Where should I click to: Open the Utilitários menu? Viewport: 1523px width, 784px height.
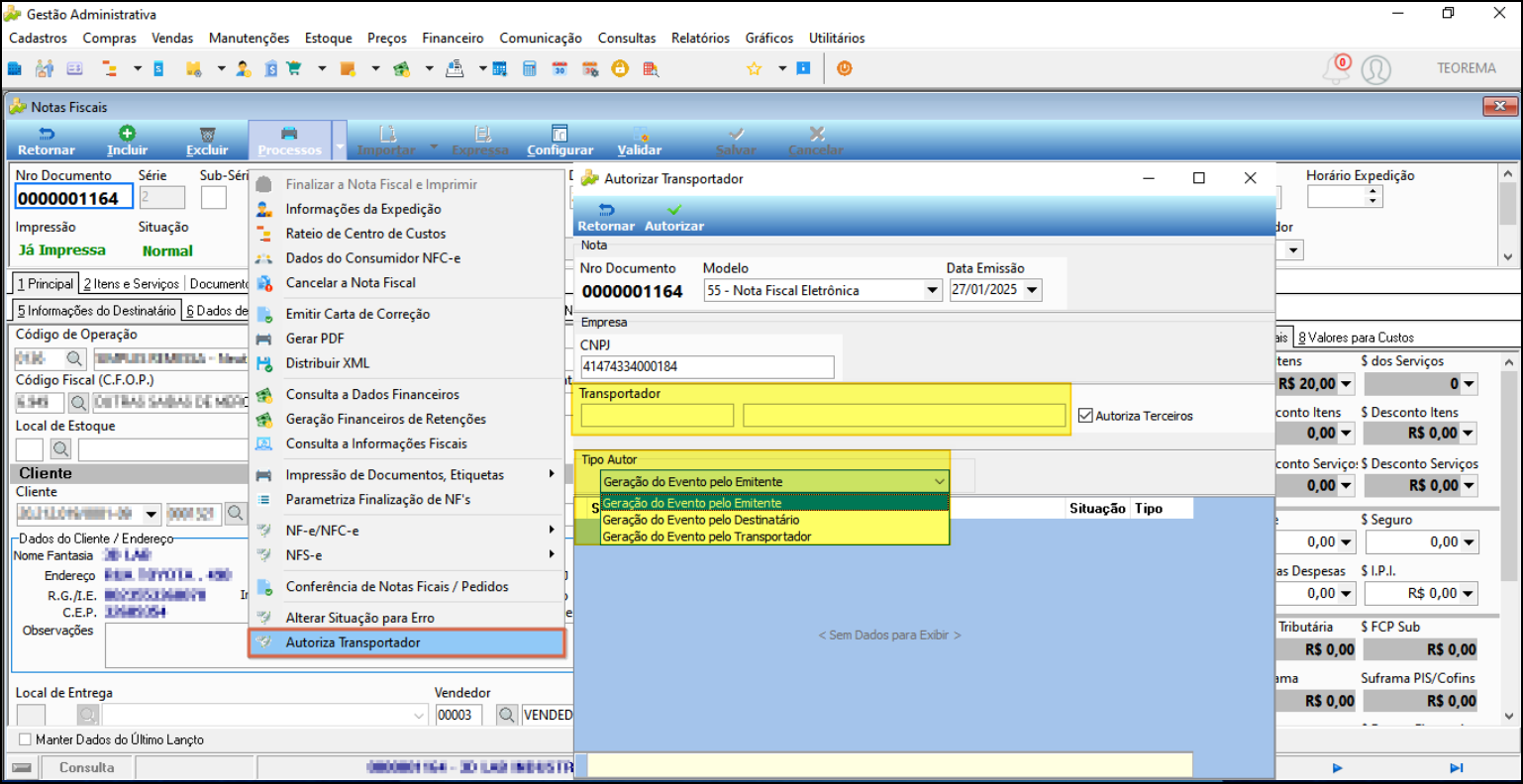pyautogui.click(x=837, y=38)
